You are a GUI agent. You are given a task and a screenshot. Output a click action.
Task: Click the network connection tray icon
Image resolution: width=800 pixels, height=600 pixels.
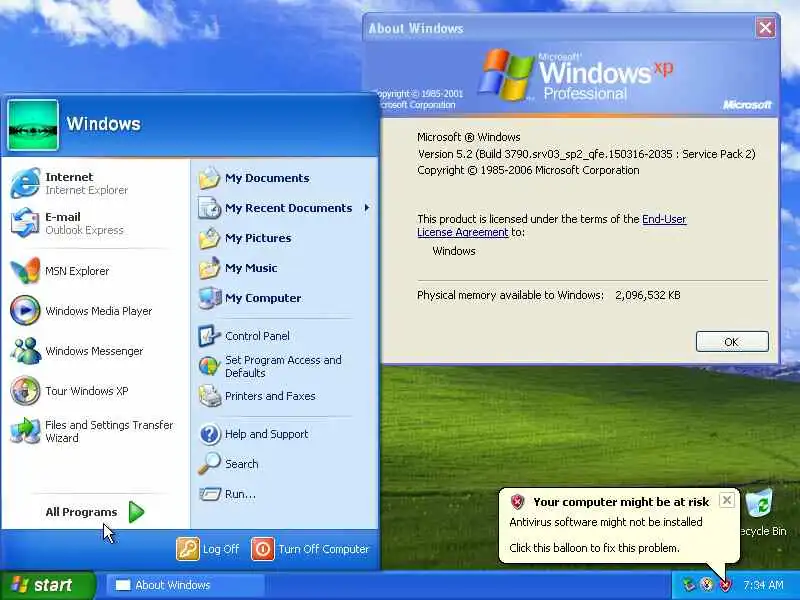click(689, 585)
